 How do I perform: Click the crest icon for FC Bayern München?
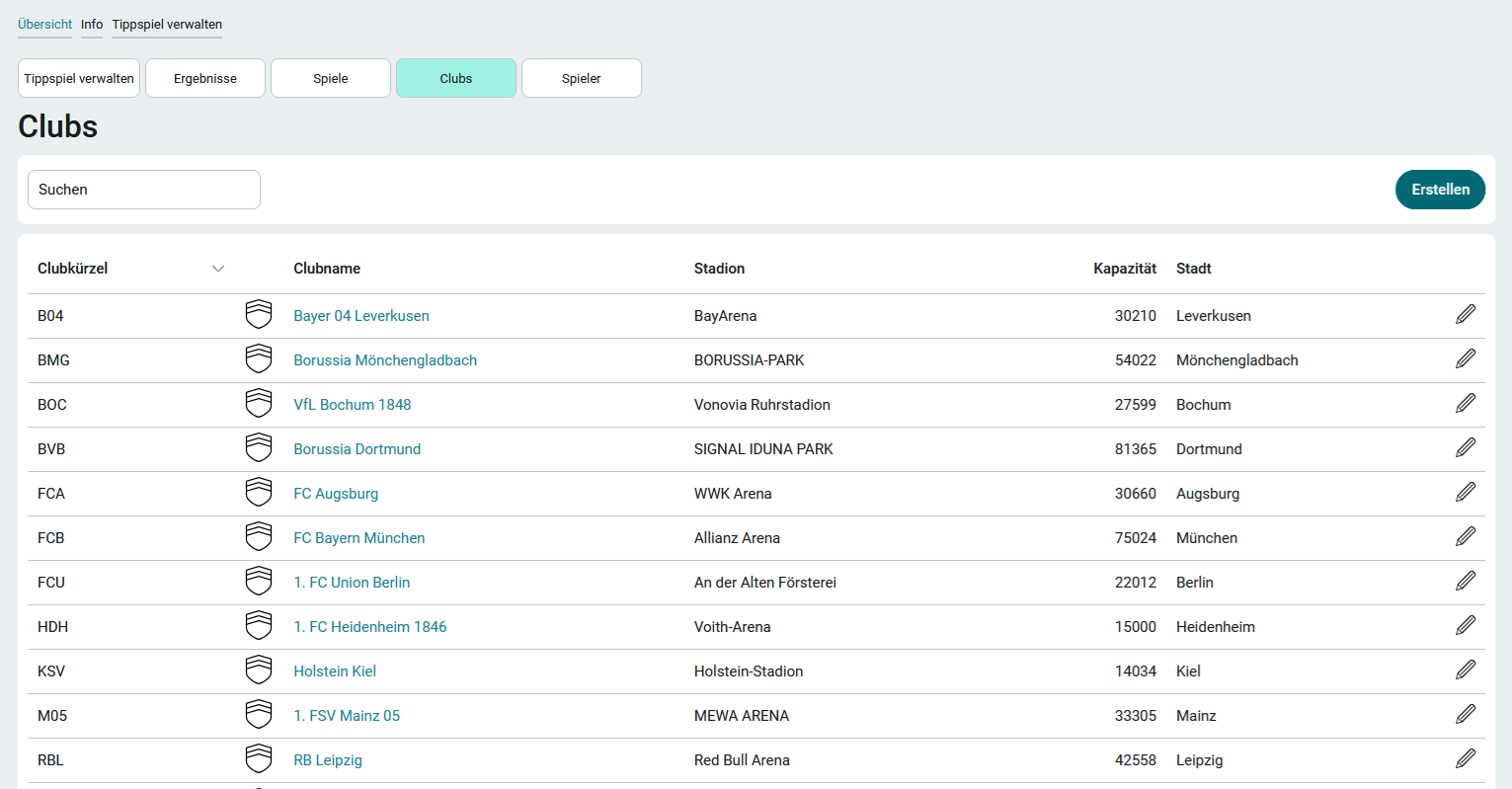tap(259, 537)
